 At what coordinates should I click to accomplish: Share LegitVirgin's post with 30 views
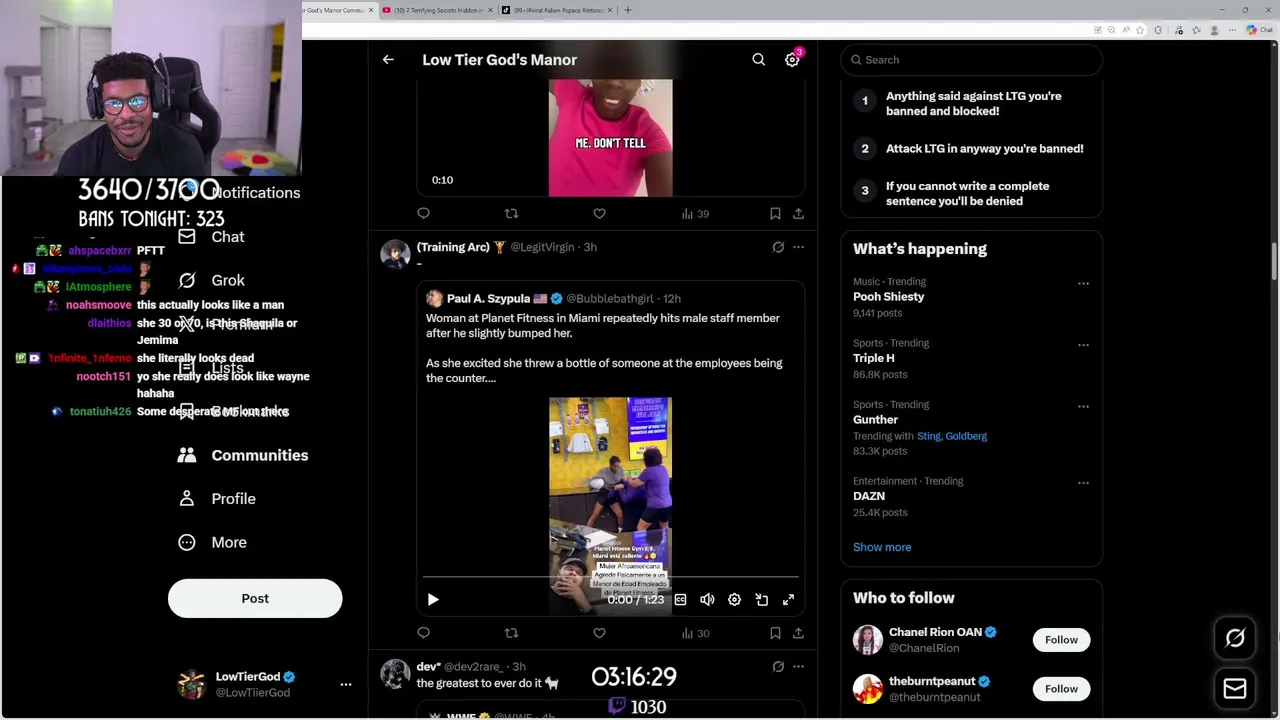[x=798, y=633]
